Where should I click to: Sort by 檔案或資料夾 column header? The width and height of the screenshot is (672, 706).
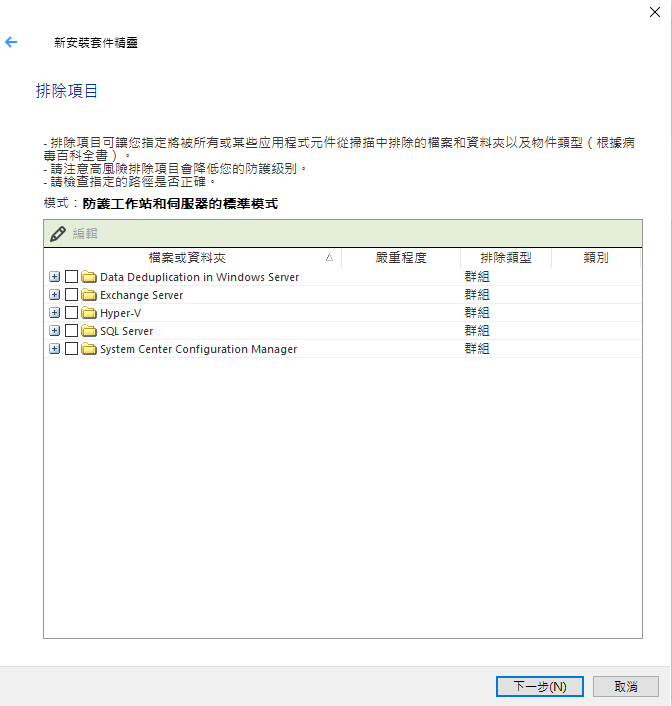[187, 258]
